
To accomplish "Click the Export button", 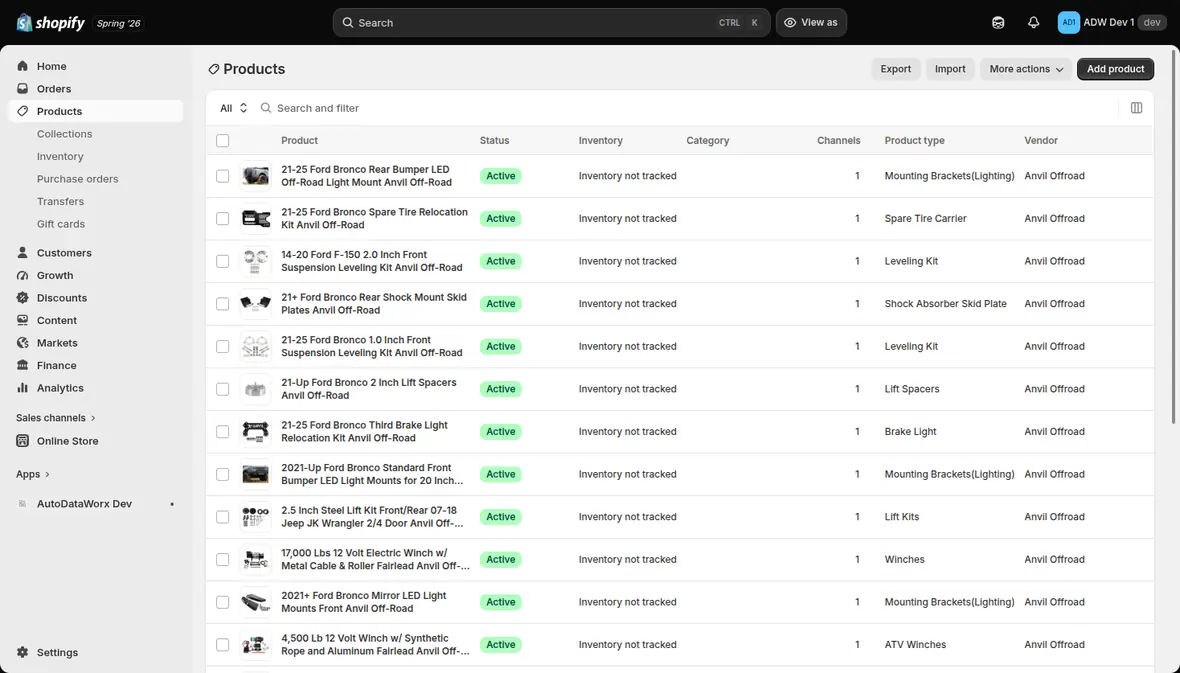I will coord(896,69).
